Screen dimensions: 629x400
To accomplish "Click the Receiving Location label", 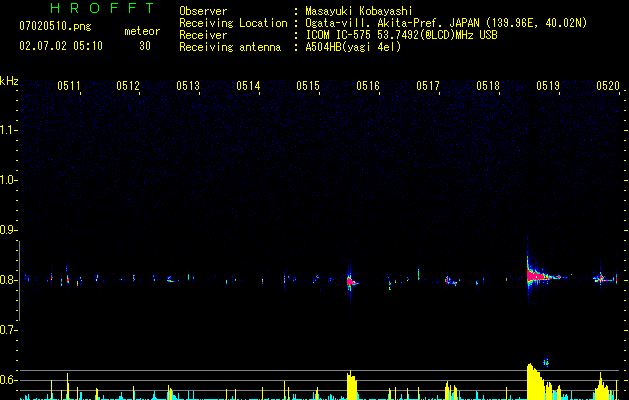I will pos(233,23).
